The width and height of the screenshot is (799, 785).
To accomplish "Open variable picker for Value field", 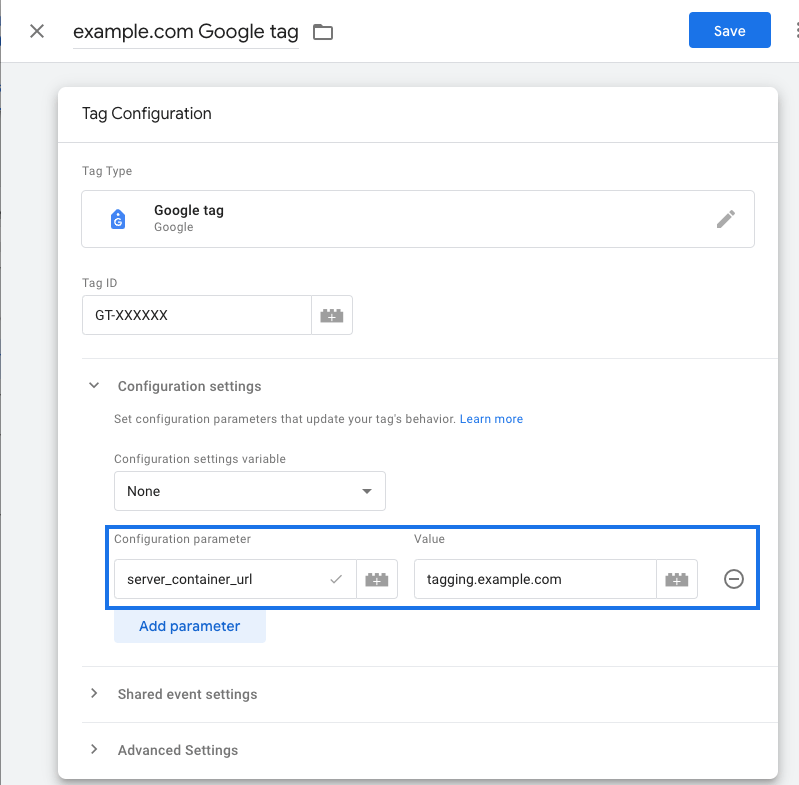I will click(x=677, y=579).
